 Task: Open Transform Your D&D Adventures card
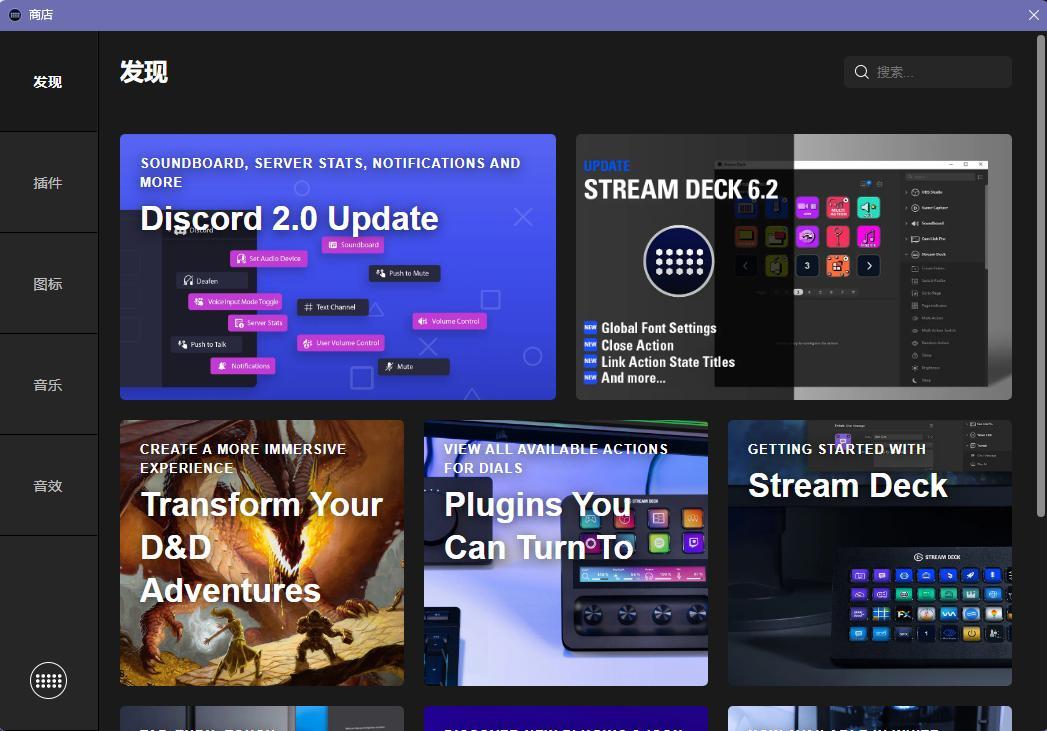tap(262, 553)
